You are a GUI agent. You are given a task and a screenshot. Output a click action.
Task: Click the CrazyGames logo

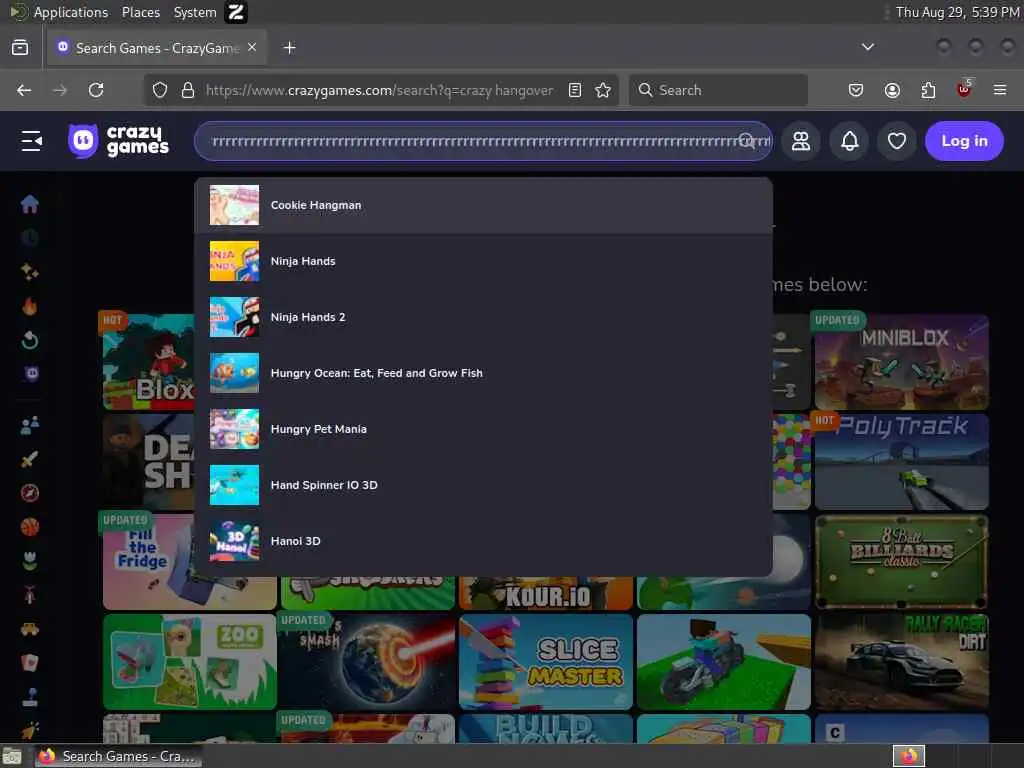click(x=118, y=140)
